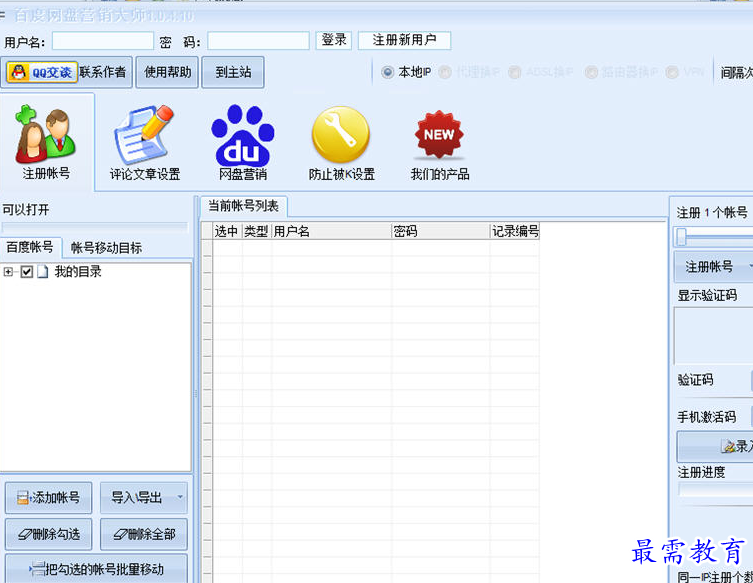Image resolution: width=753 pixels, height=583 pixels.
Task: Open 评论文章设置 comment article settings
Action: pos(145,143)
